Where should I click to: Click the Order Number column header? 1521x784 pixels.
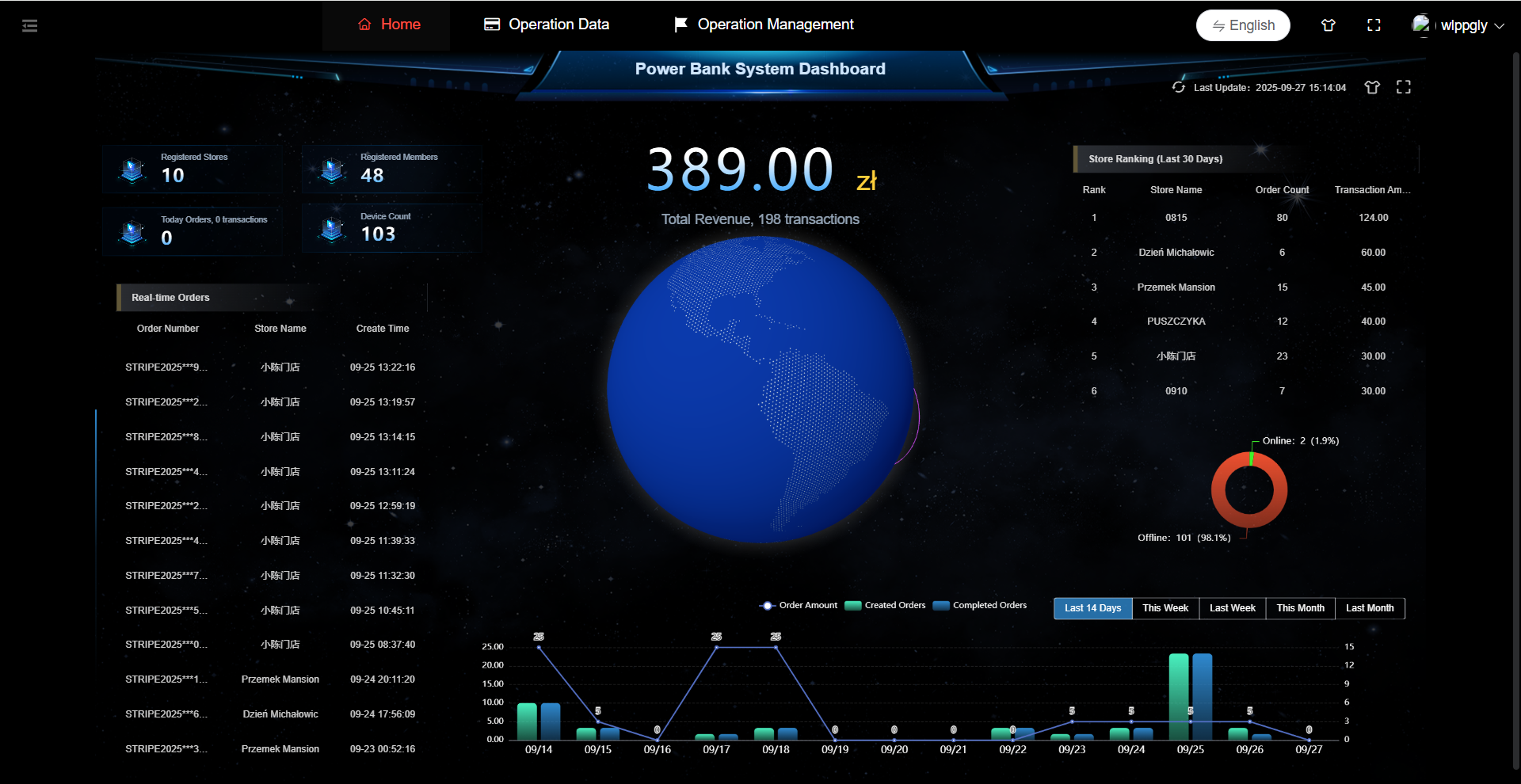(x=168, y=329)
